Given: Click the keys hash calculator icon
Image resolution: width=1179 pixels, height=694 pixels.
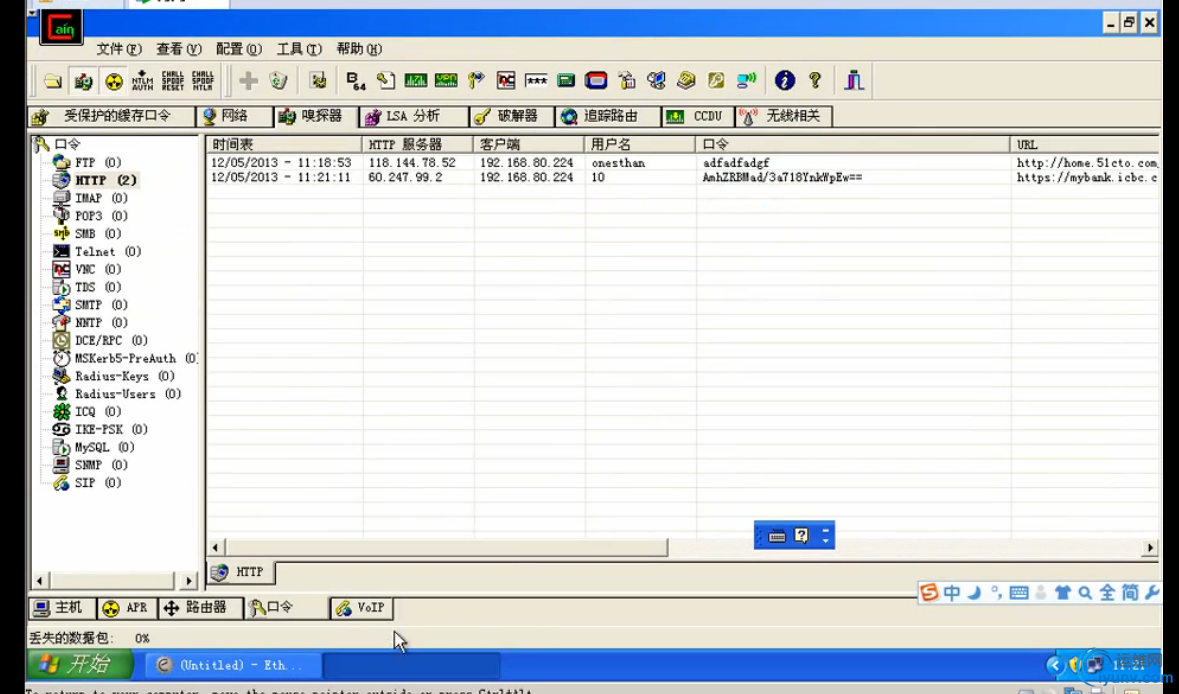Looking at the screenshot, I should [x=476, y=80].
